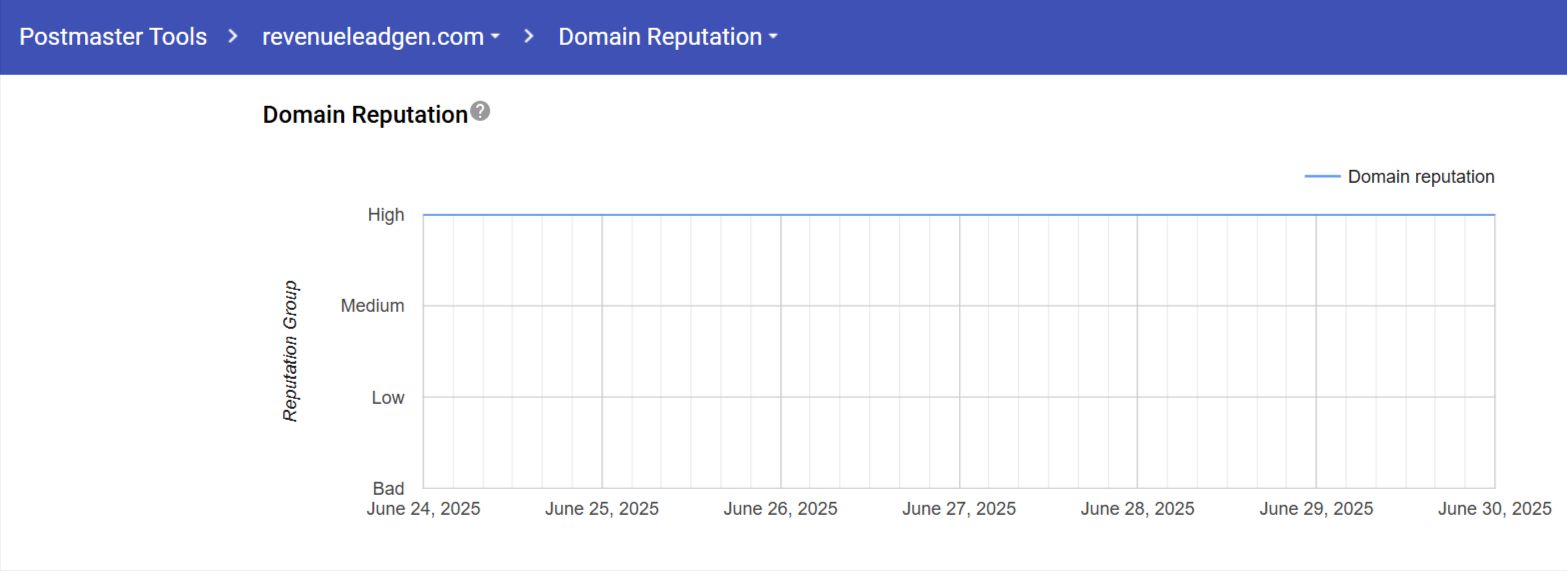Select the June 26, 2025 date label
The image size is (1567, 571).
[x=780, y=509]
